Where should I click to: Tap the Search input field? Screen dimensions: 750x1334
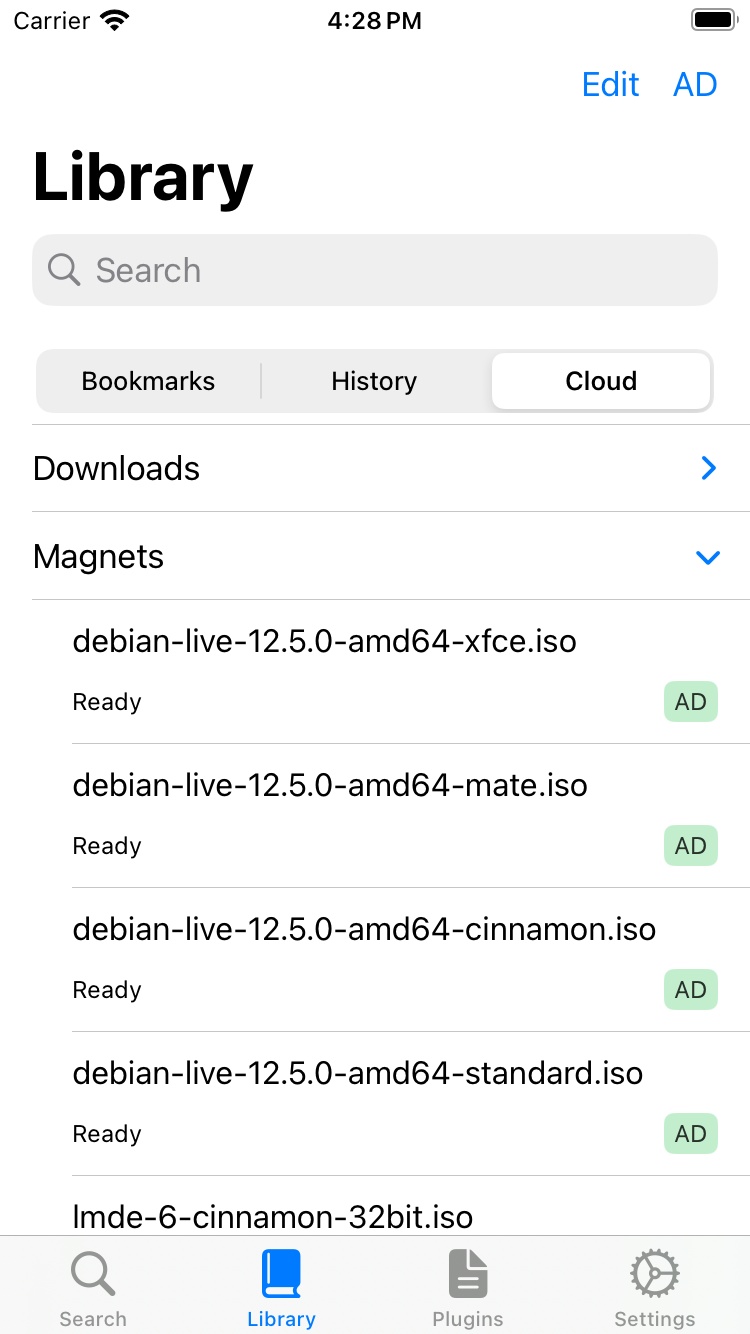pos(375,270)
